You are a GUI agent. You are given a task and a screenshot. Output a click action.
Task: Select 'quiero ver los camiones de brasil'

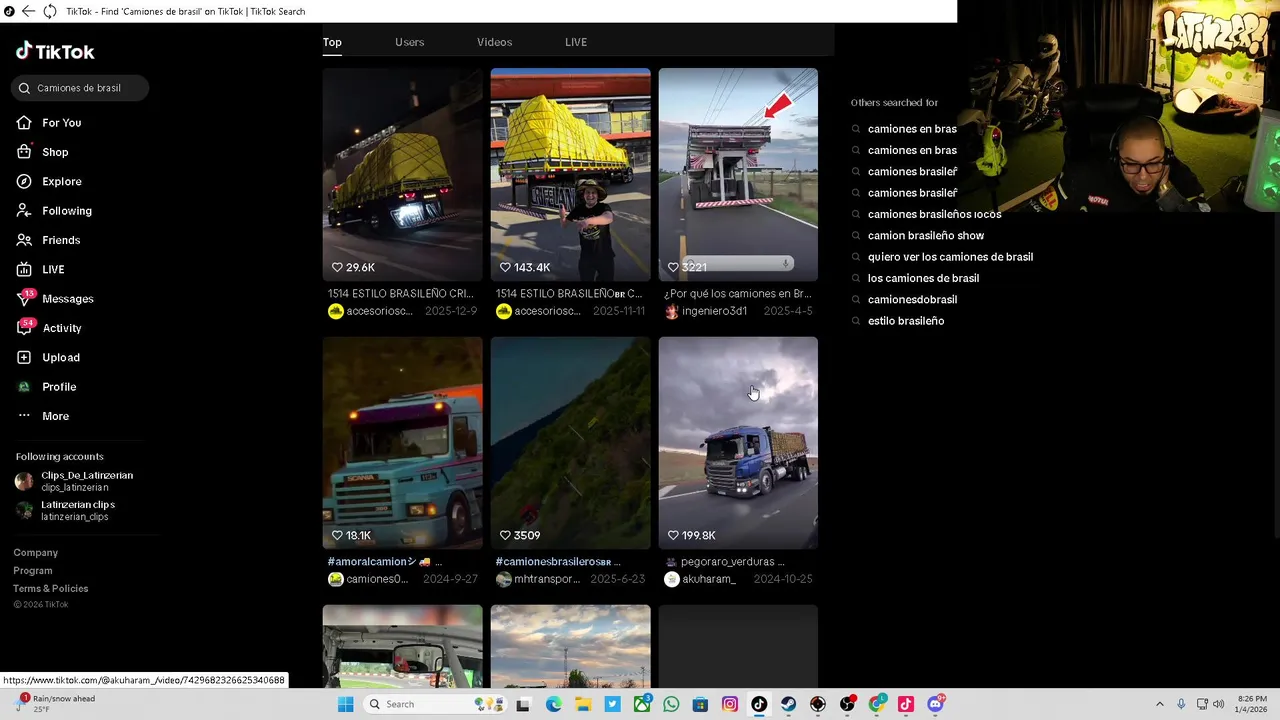pyautogui.click(x=950, y=257)
